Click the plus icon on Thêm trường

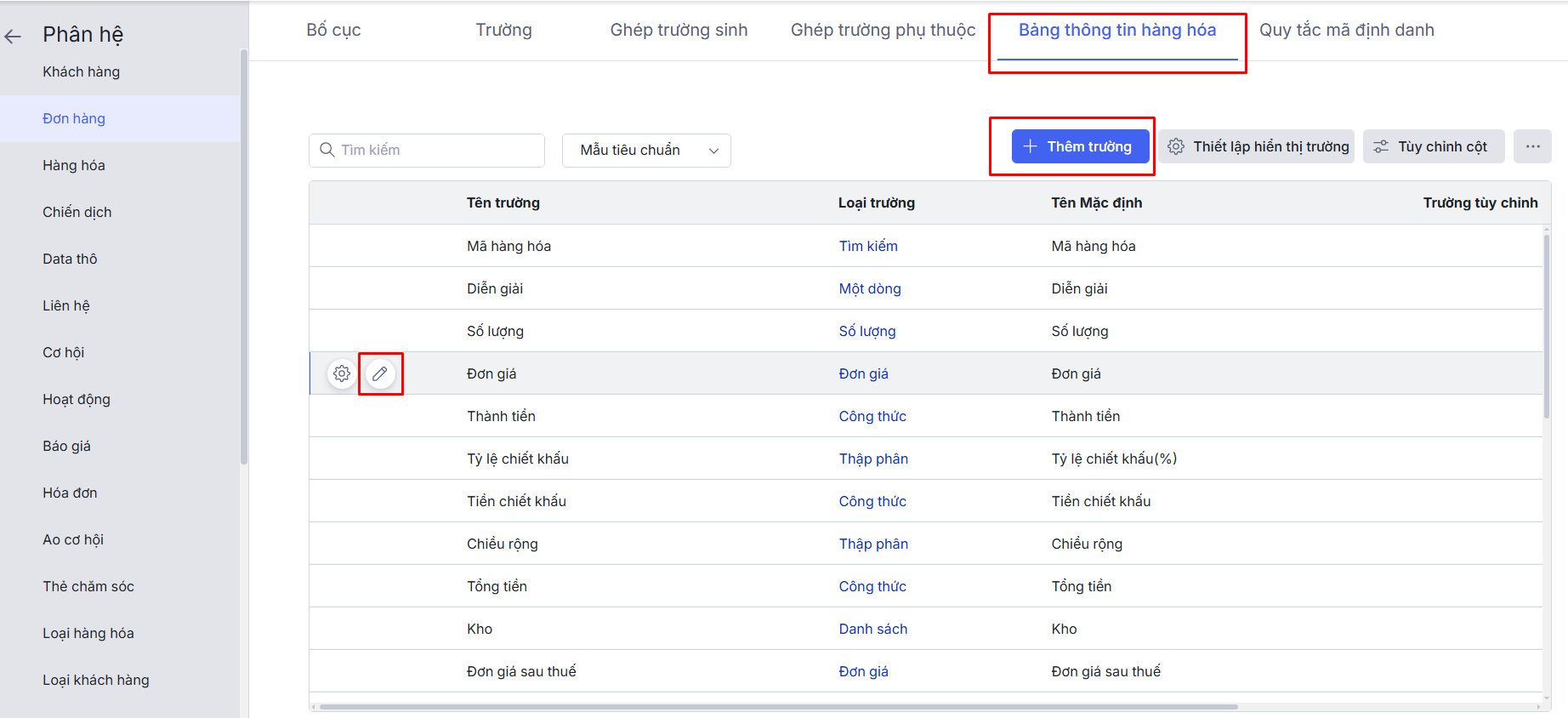(x=1030, y=146)
